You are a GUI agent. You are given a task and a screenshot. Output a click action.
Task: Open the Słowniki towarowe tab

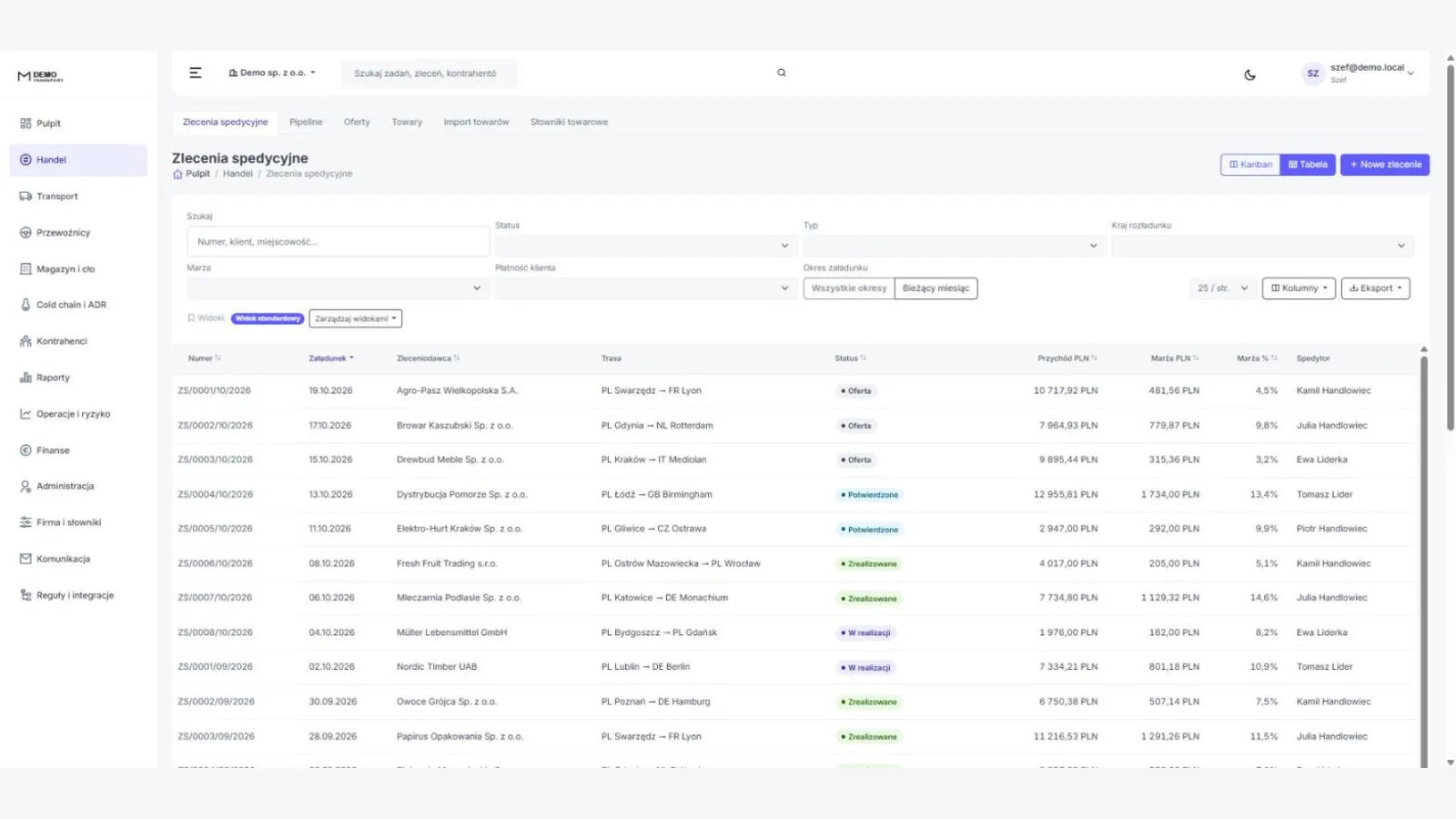click(x=569, y=122)
